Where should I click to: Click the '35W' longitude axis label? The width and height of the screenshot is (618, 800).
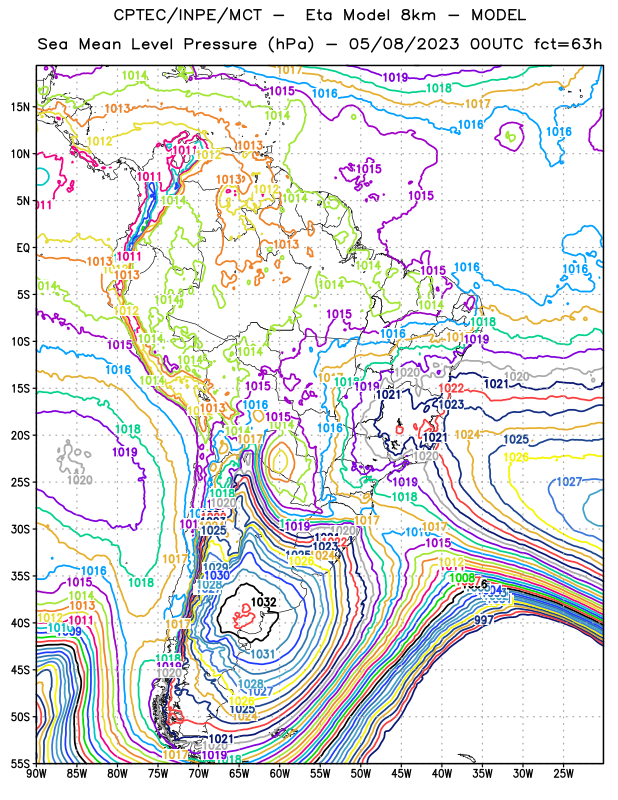pos(483,774)
